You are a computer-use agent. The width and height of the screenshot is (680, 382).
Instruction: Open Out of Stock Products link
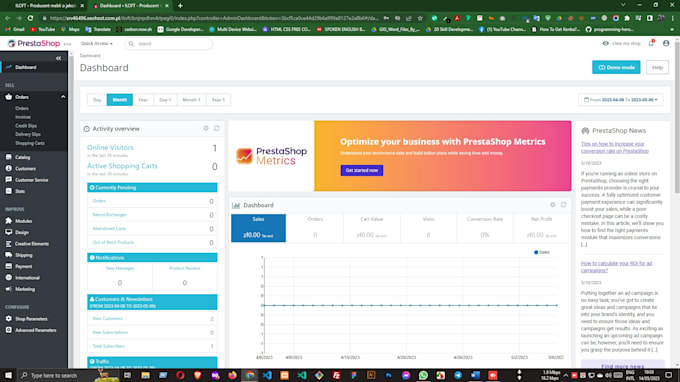[x=113, y=242]
